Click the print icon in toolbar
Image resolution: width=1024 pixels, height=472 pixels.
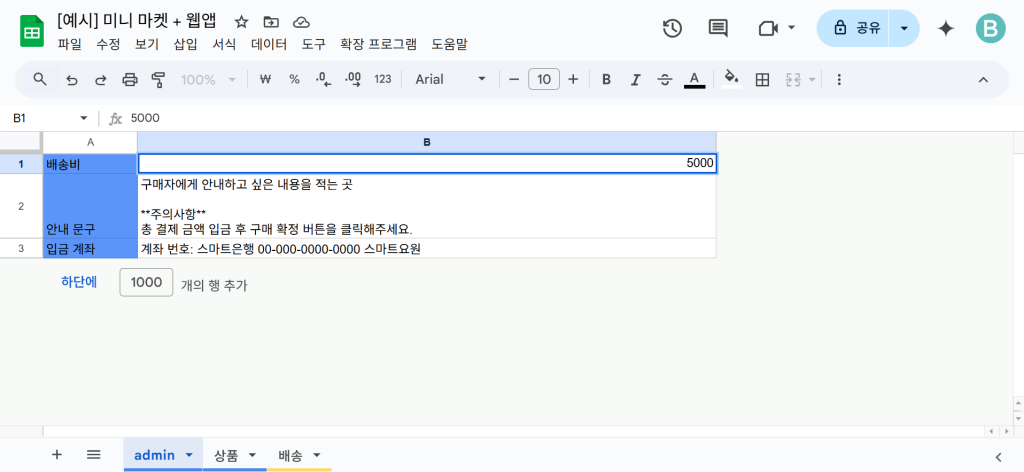pos(129,80)
